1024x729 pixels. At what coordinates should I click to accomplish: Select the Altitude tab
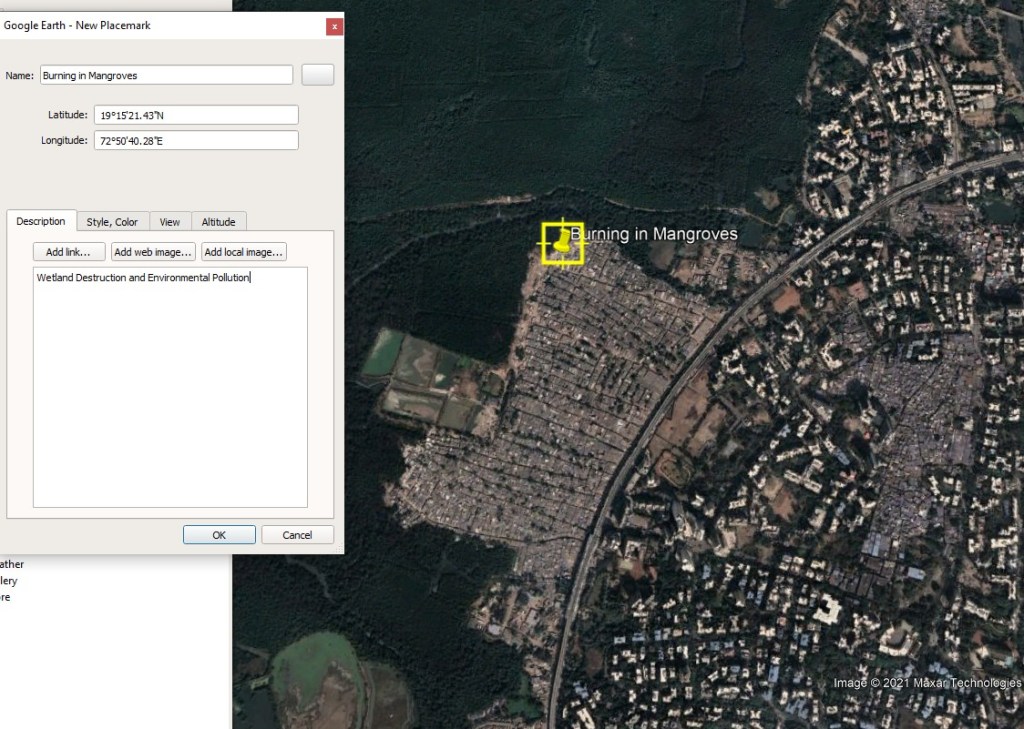coord(218,222)
